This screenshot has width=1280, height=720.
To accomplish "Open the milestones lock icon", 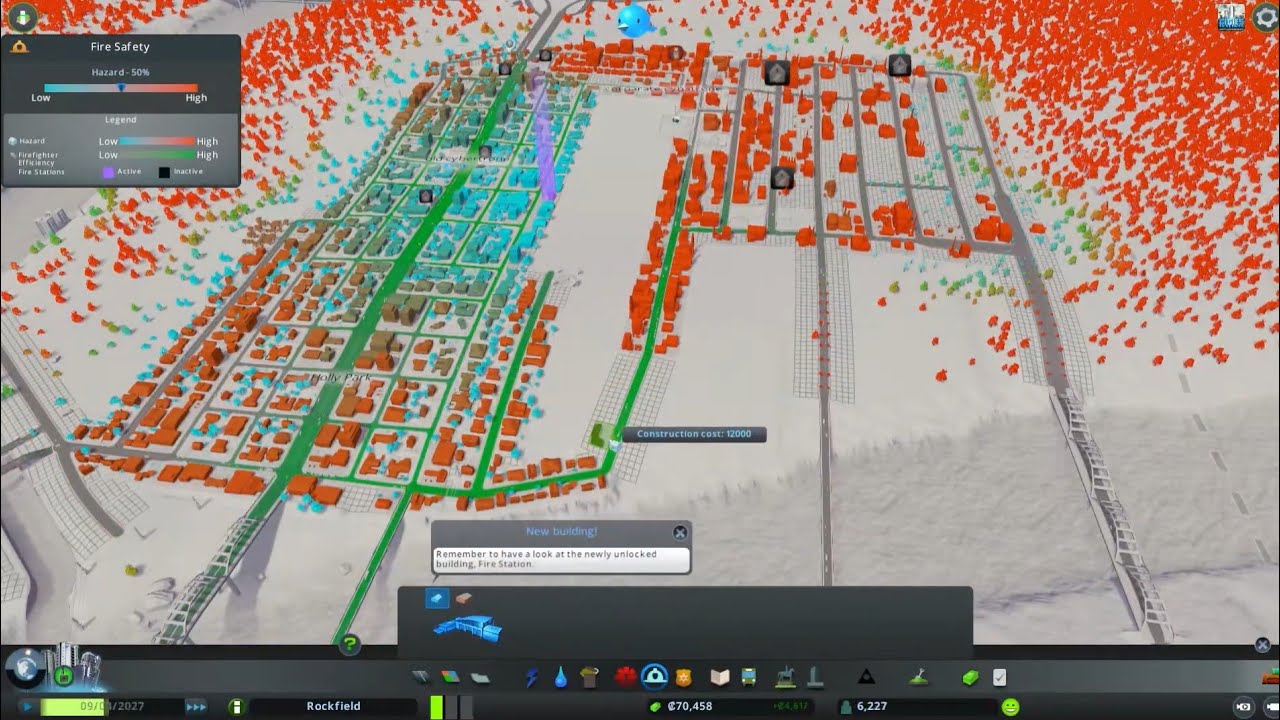I will click(x=64, y=676).
